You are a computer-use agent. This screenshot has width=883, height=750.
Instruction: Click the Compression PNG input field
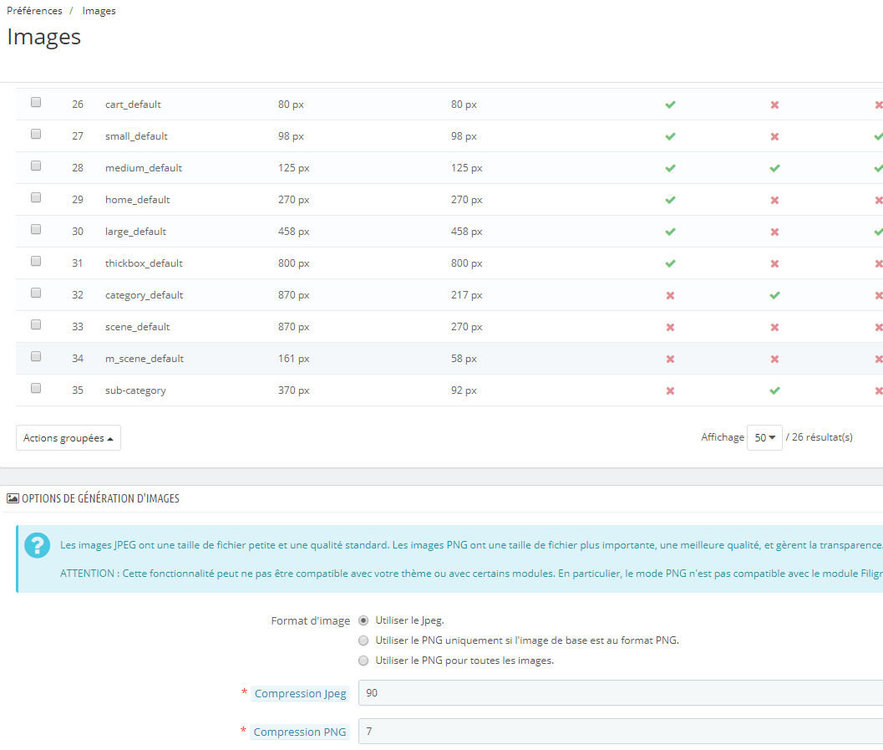[x=621, y=731]
